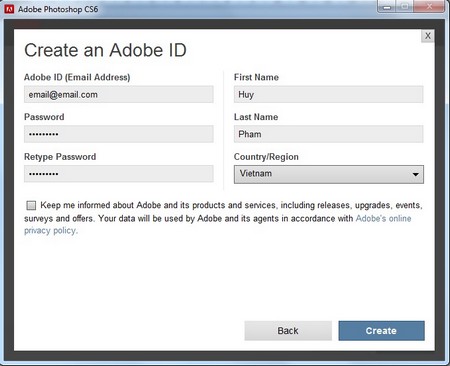
Task: Click the Create an Adobe ID heading
Action: click(105, 50)
